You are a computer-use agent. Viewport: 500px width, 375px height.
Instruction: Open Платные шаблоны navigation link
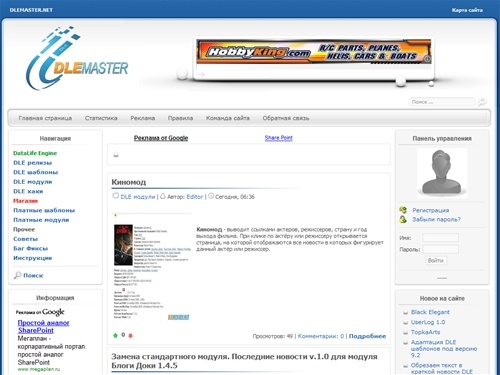(x=44, y=210)
